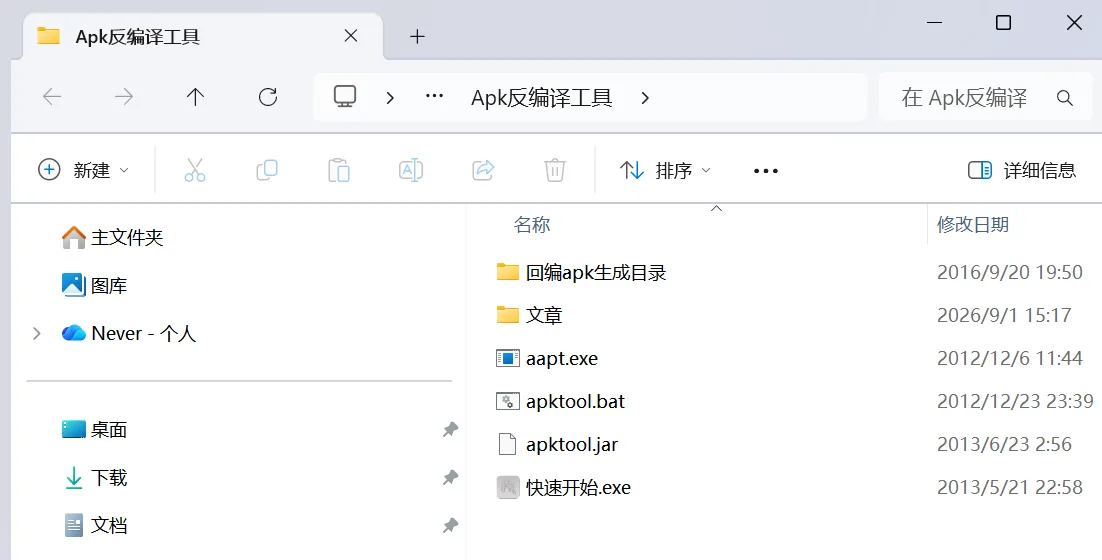Sort by 名称 column header
The image size is (1102, 560).
[532, 225]
